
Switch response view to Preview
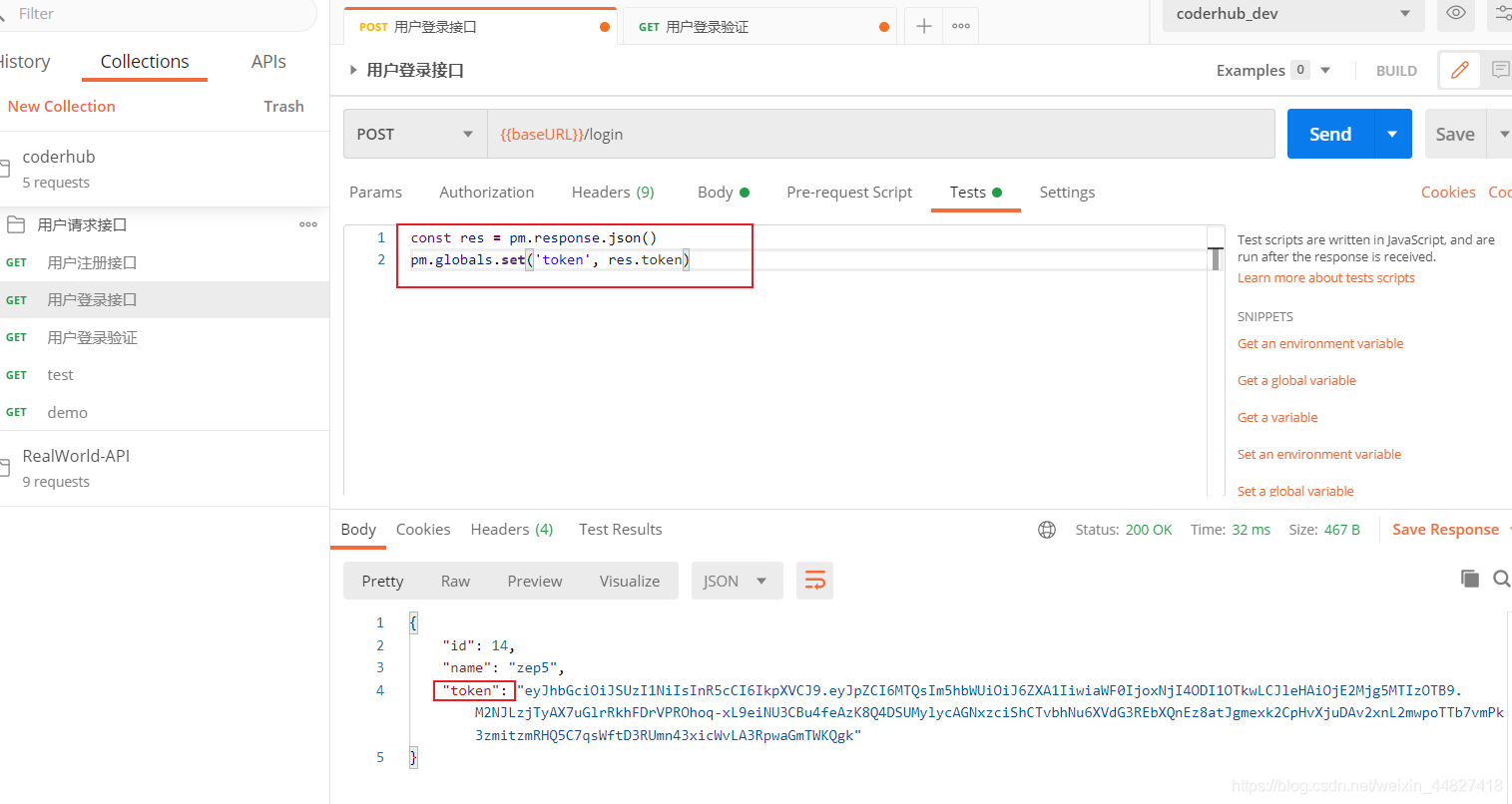(x=534, y=582)
